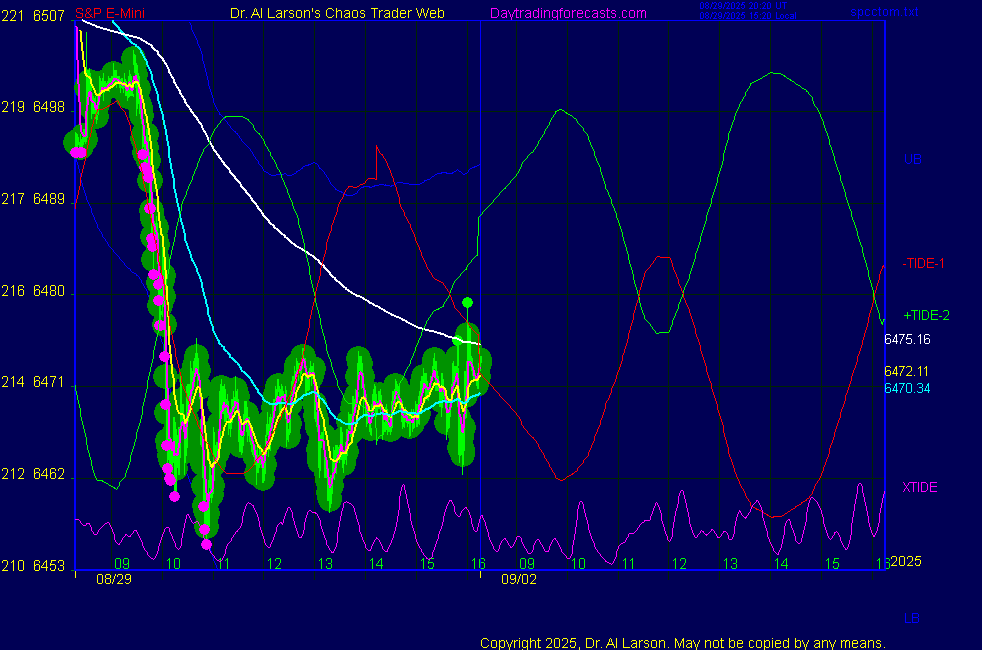
Task: Open the Daytradingforecasts.com link
Action: click(x=568, y=13)
